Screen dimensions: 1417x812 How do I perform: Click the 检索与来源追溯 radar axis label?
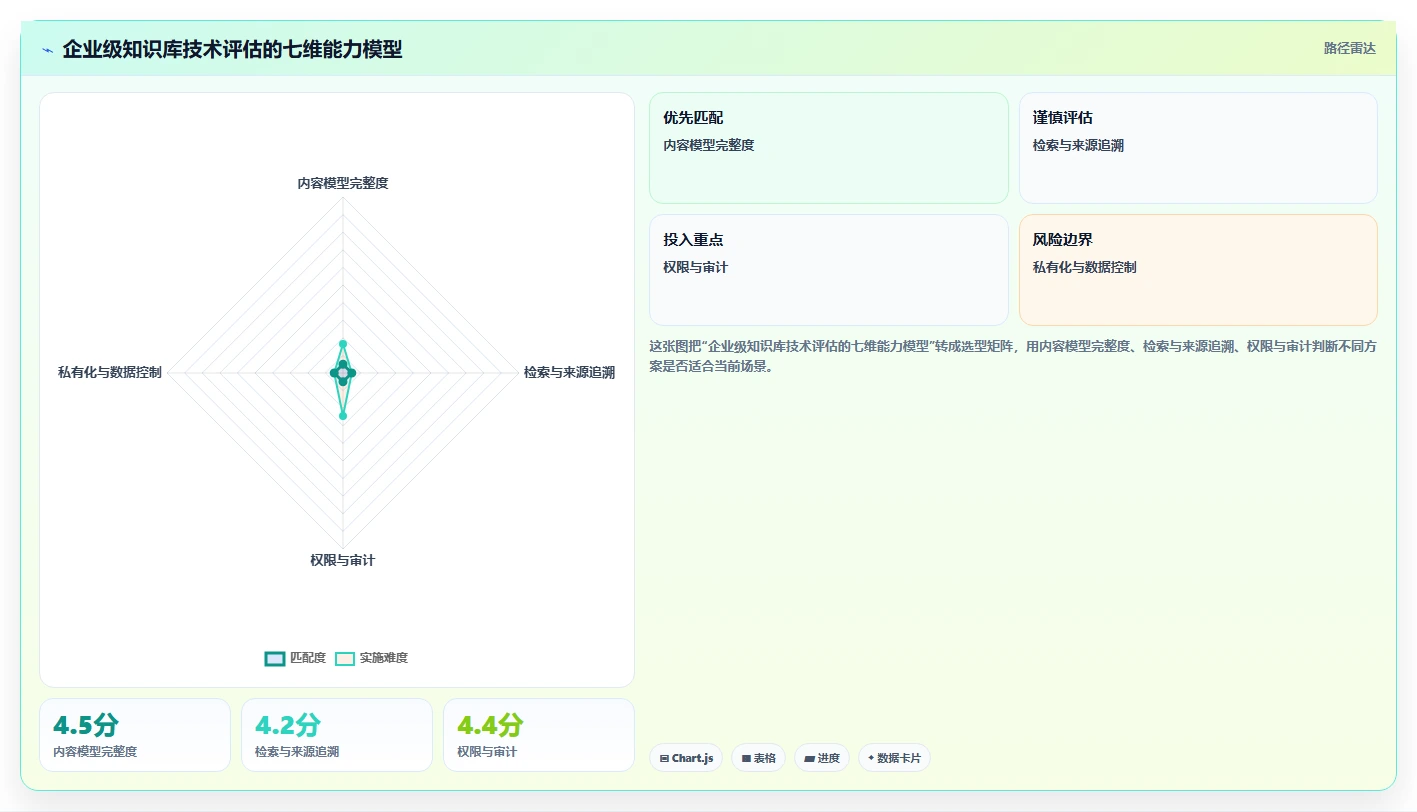coord(569,372)
